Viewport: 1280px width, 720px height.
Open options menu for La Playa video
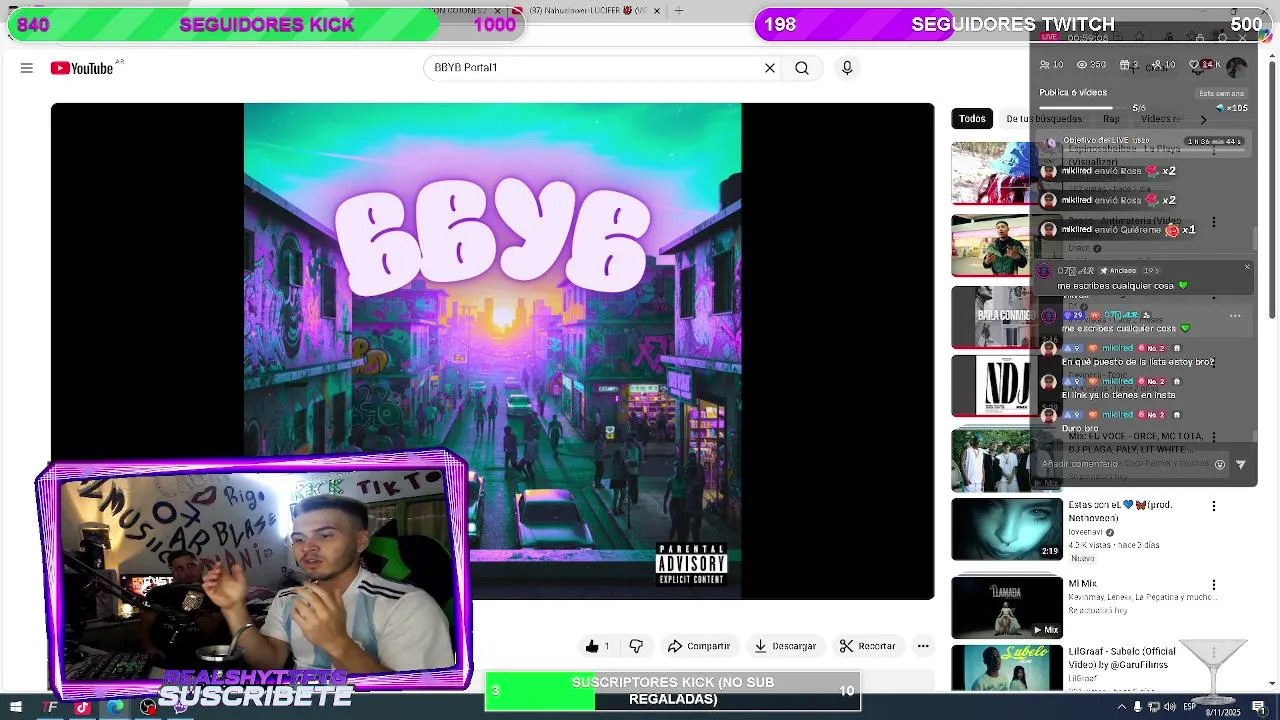[x=1214, y=150]
